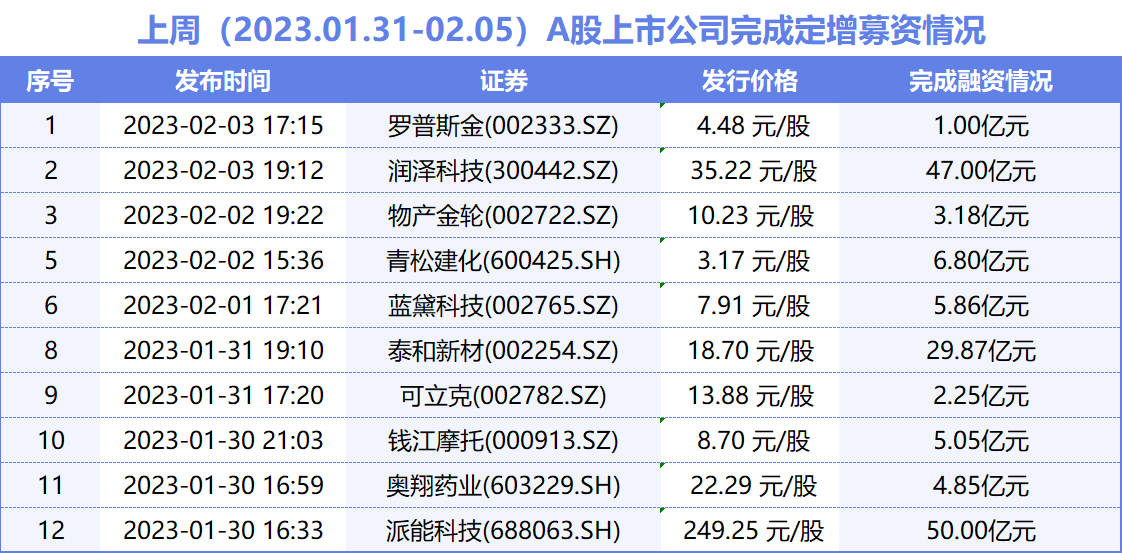Select cell 可立克(002782.SZ)
This screenshot has height=553, width=1122.
(x=503, y=395)
